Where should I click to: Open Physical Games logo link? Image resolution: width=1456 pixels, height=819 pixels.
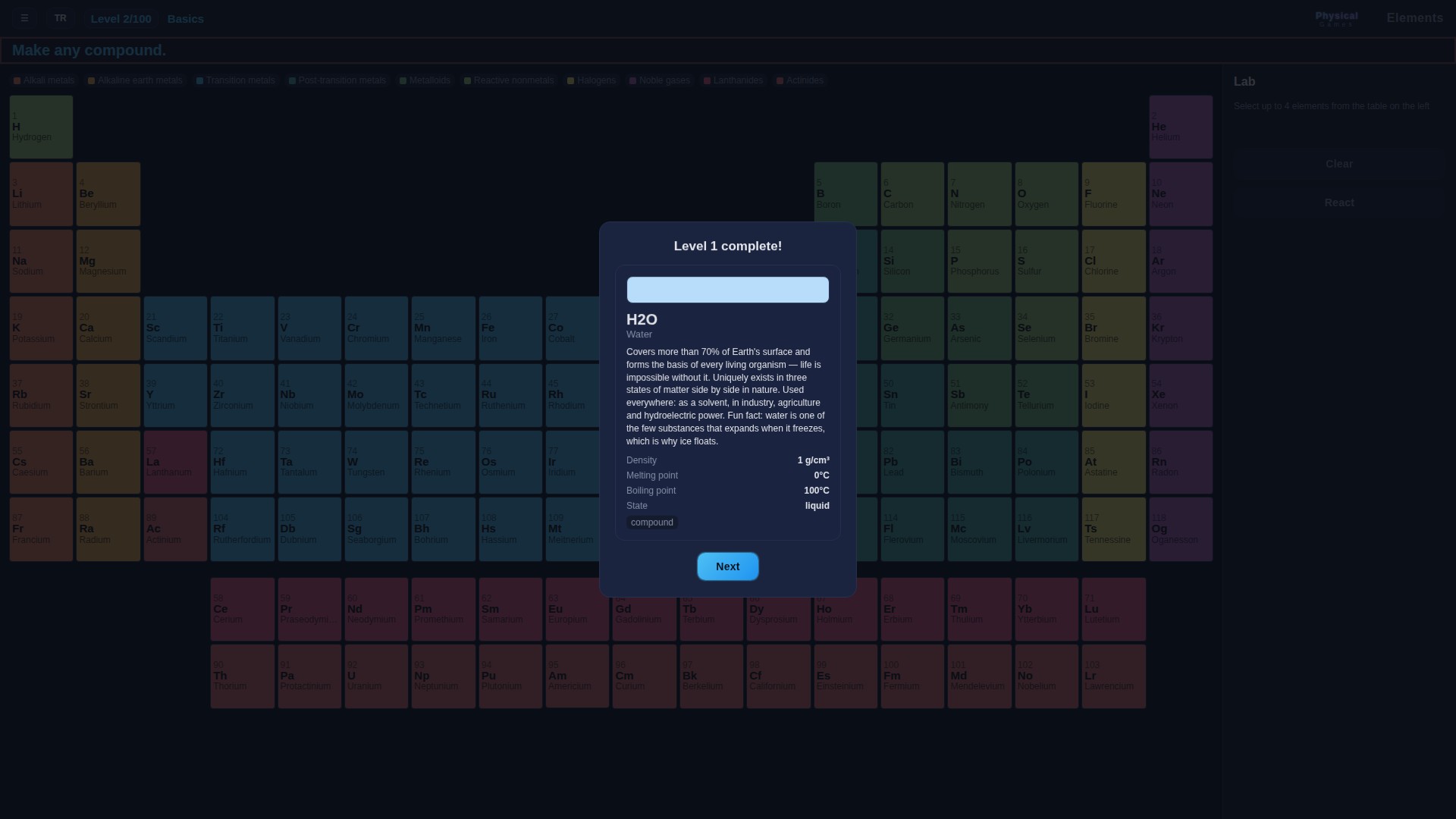(1336, 19)
